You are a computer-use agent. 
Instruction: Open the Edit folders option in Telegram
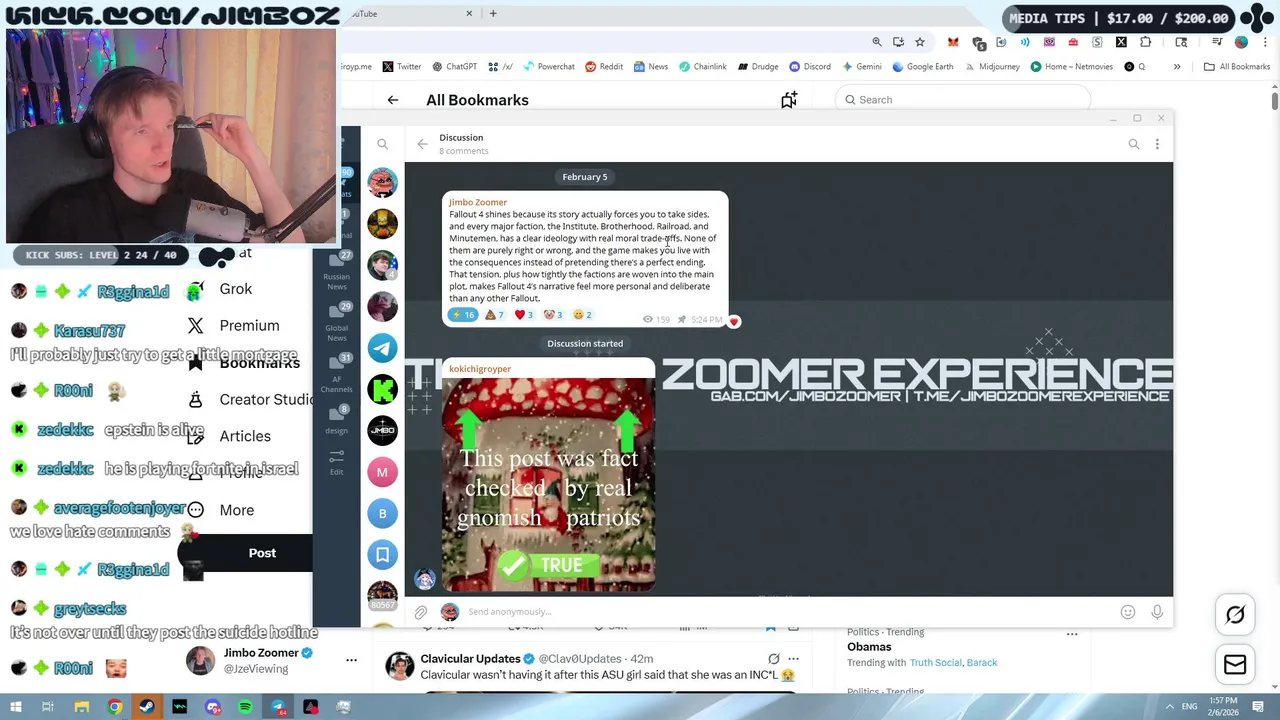point(337,462)
